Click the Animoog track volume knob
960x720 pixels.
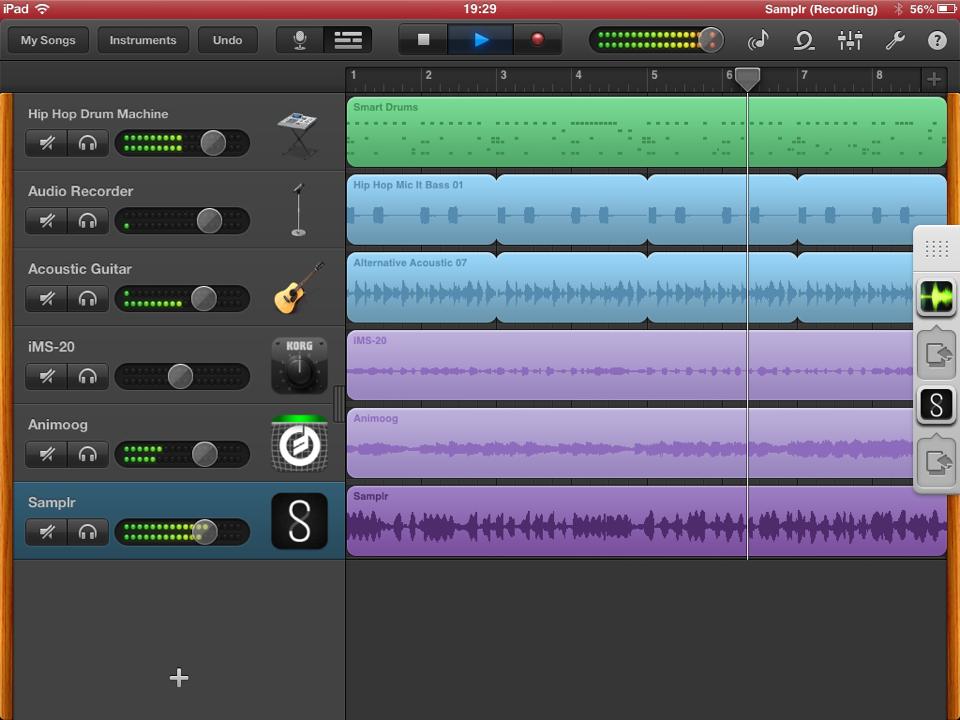204,454
